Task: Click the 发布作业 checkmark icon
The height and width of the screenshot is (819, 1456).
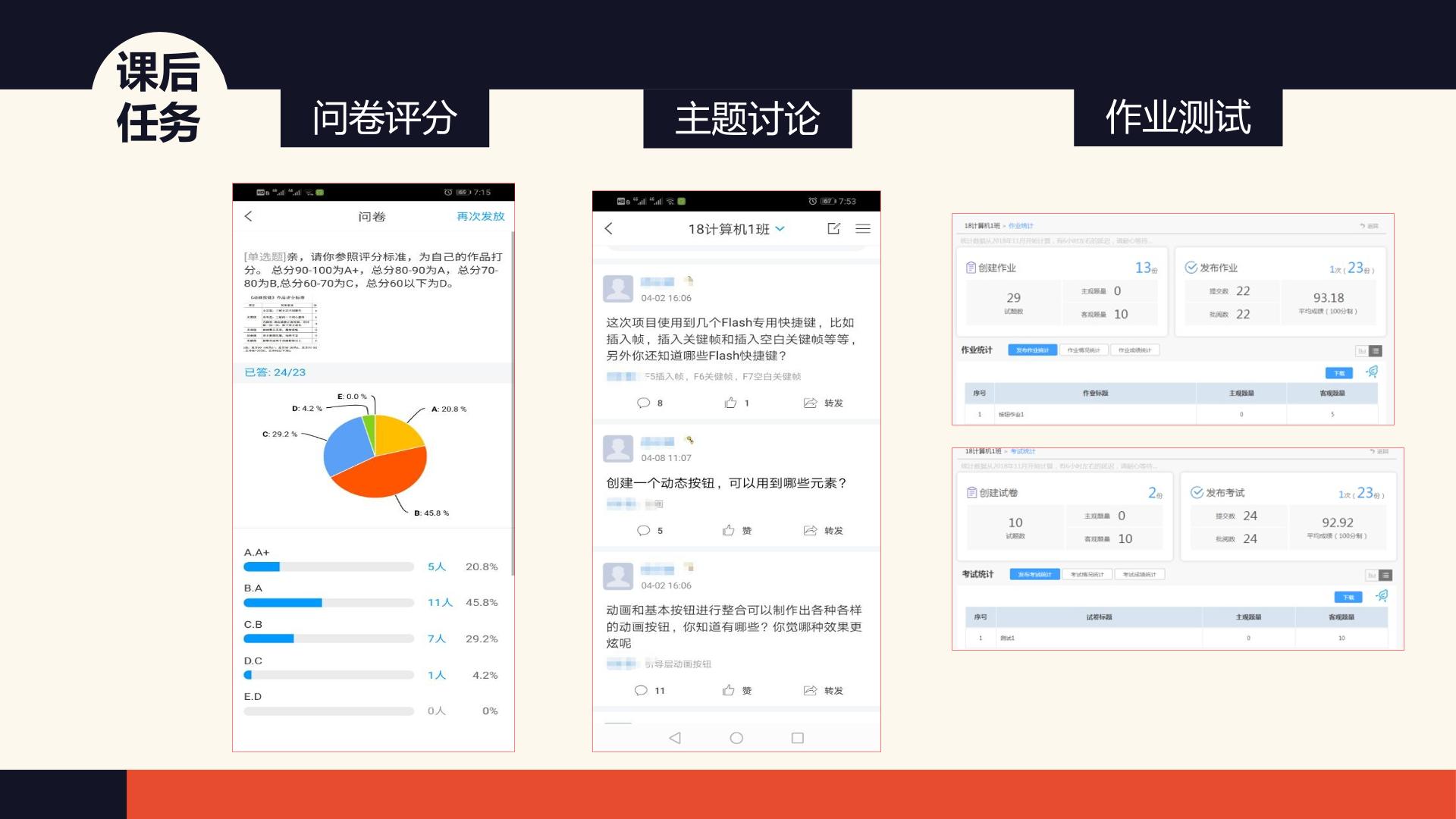Action: tap(1191, 268)
